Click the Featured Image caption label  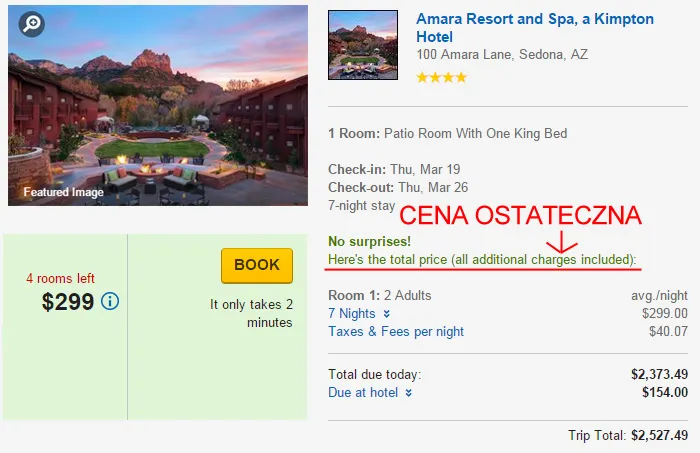[x=63, y=192]
